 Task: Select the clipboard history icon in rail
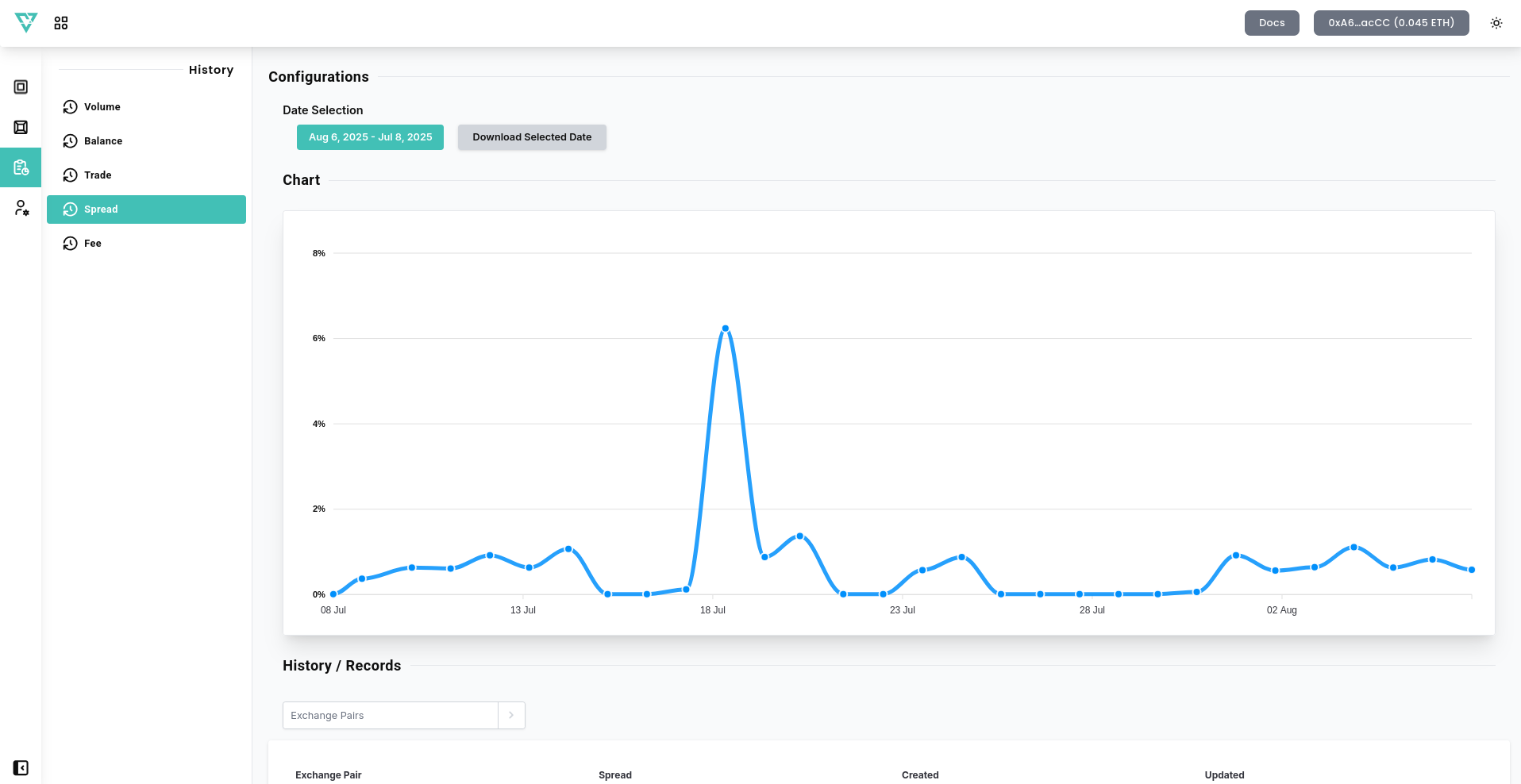pyautogui.click(x=21, y=167)
